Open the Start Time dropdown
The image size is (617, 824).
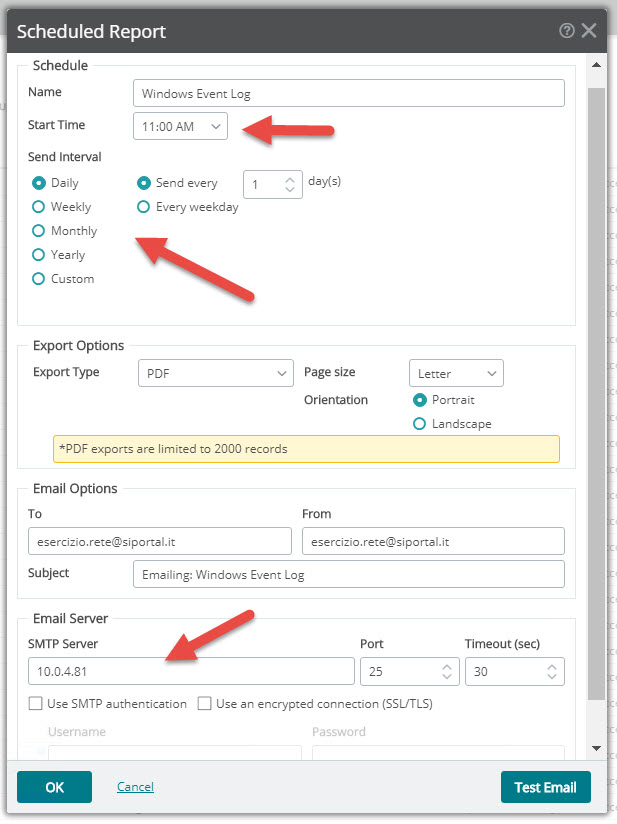180,127
